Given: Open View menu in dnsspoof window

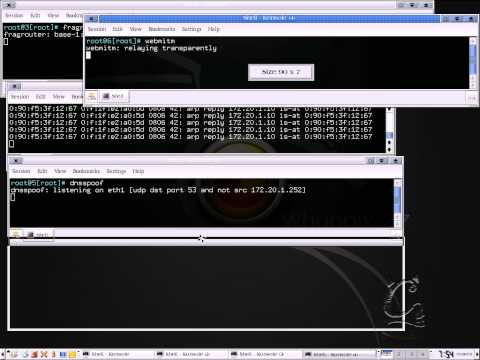Looking at the screenshot, I should [60, 171].
